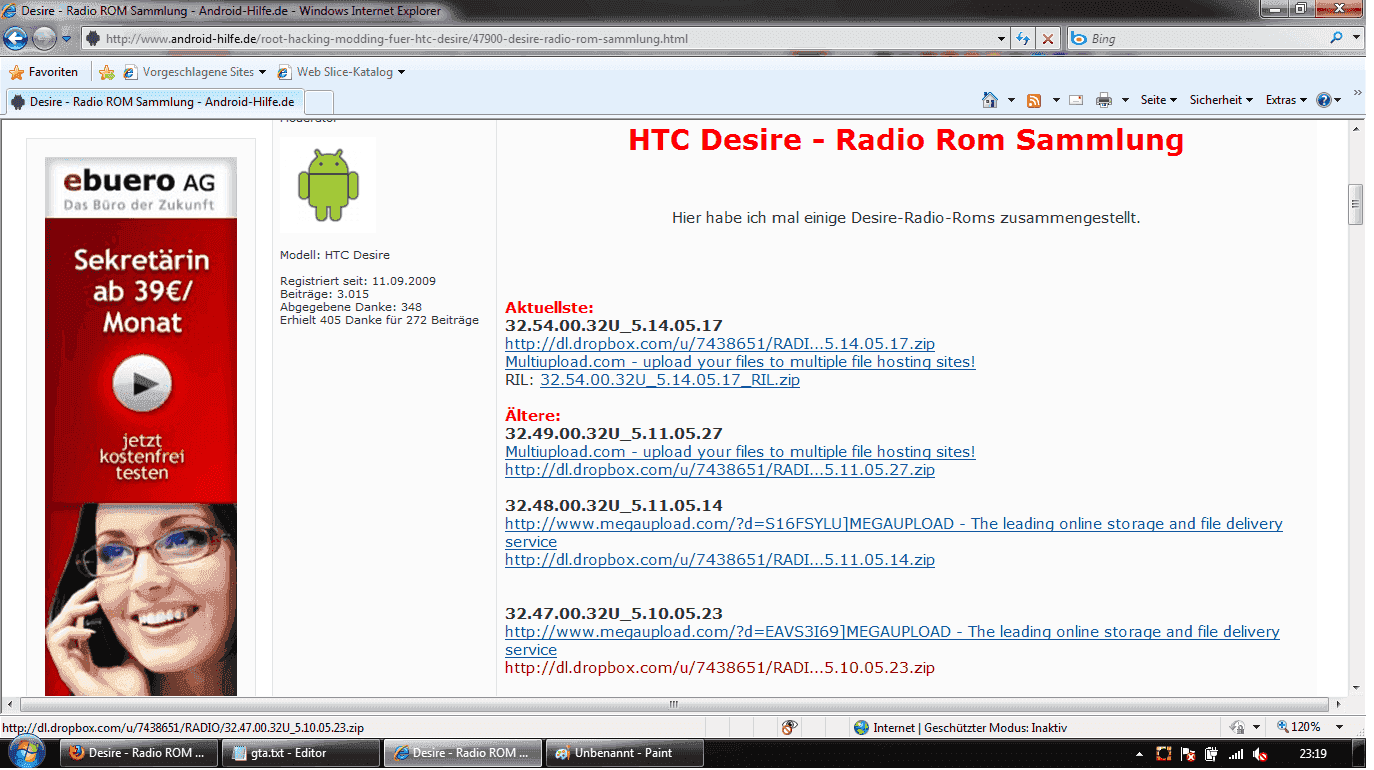Open the Extras menu
Viewport: 1374px width, 770px height.
[1286, 100]
